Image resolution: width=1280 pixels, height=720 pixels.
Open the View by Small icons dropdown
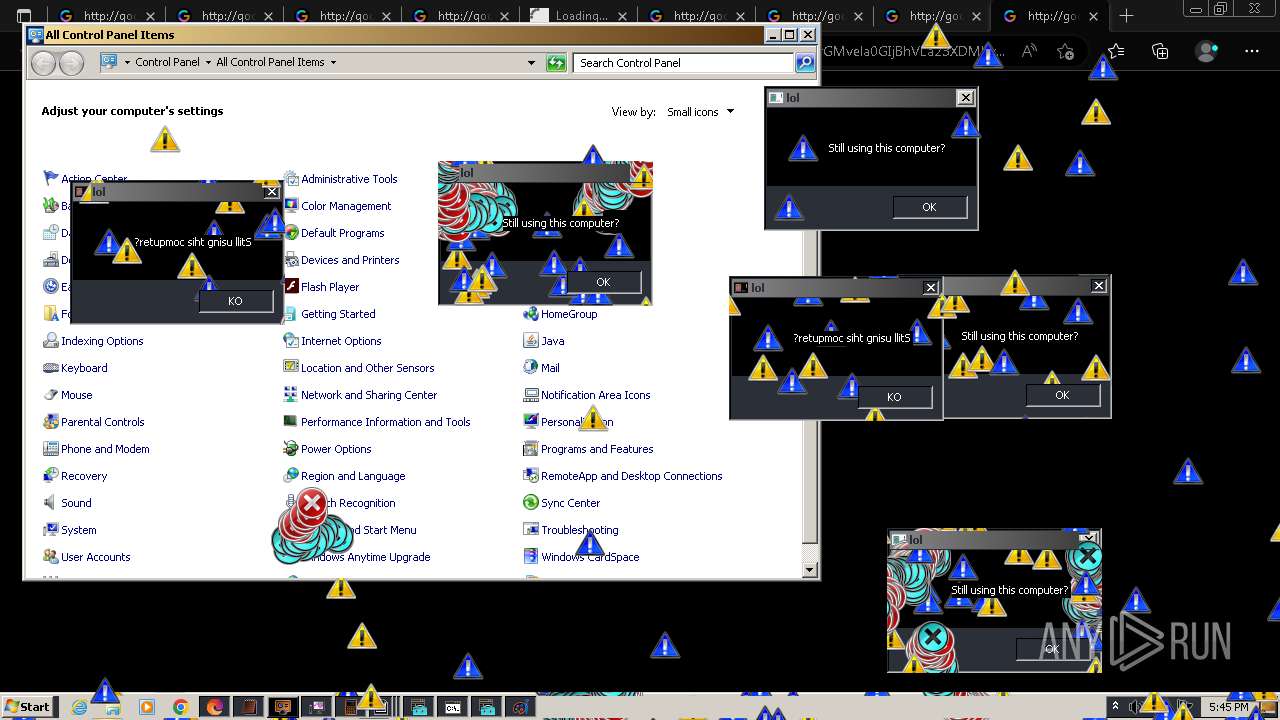700,112
